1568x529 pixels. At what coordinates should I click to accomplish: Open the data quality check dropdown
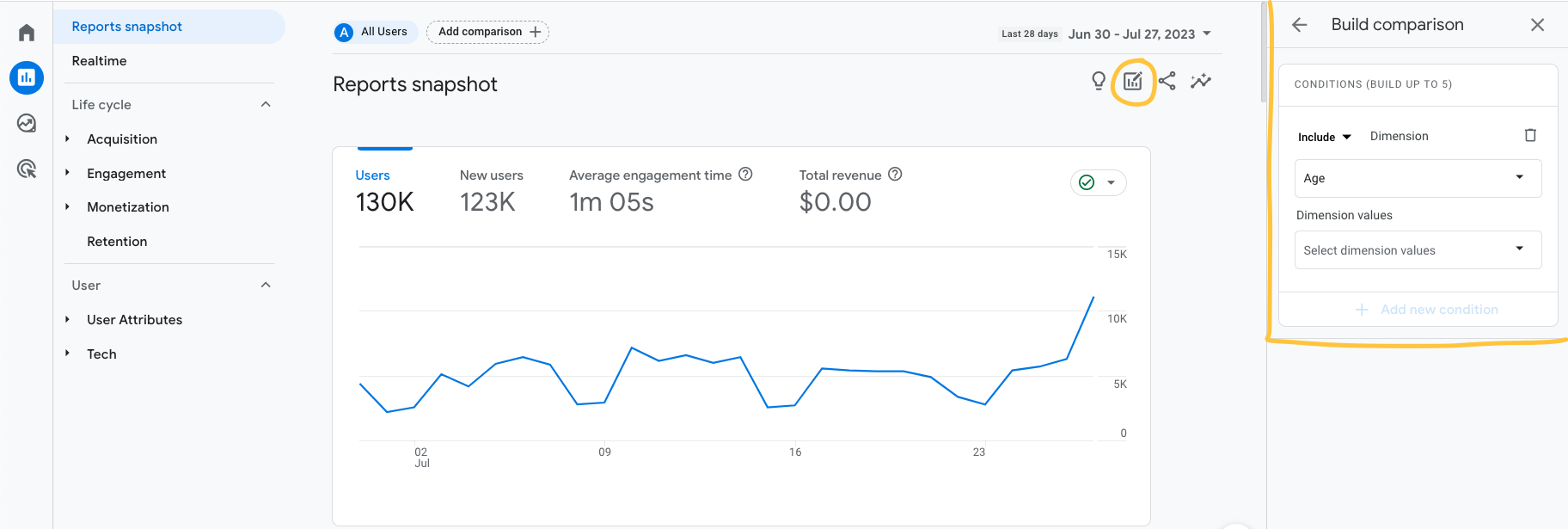(x=1098, y=182)
